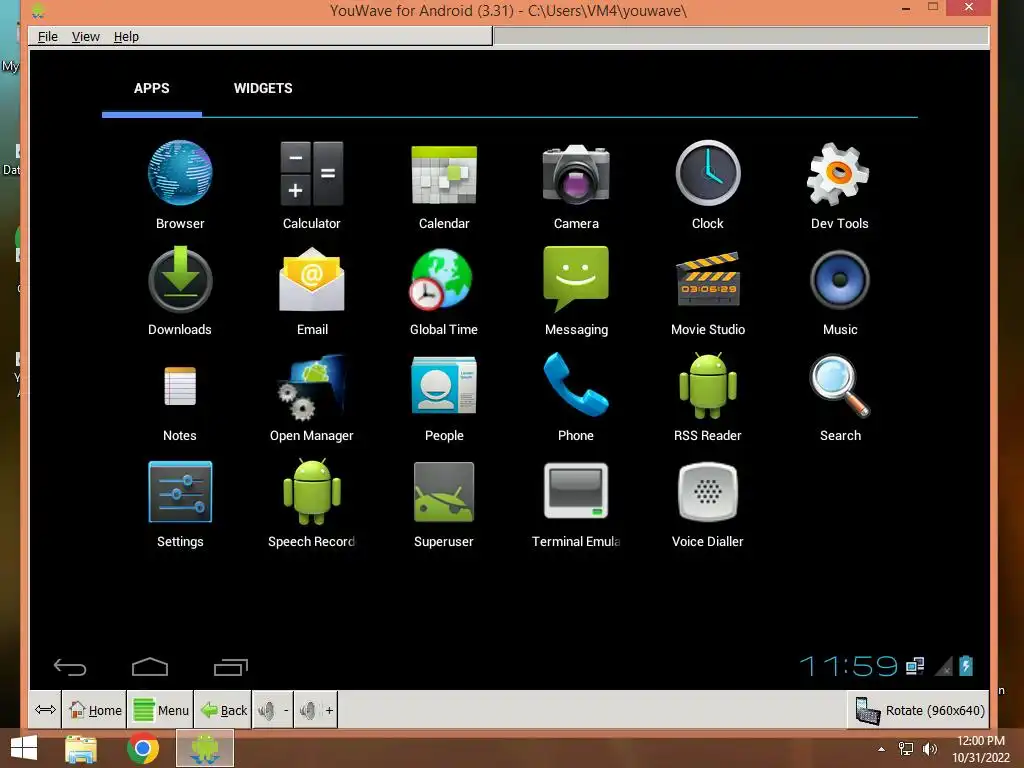The height and width of the screenshot is (768, 1024).
Task: Launch the Terminal Emulator app
Action: [x=576, y=504]
